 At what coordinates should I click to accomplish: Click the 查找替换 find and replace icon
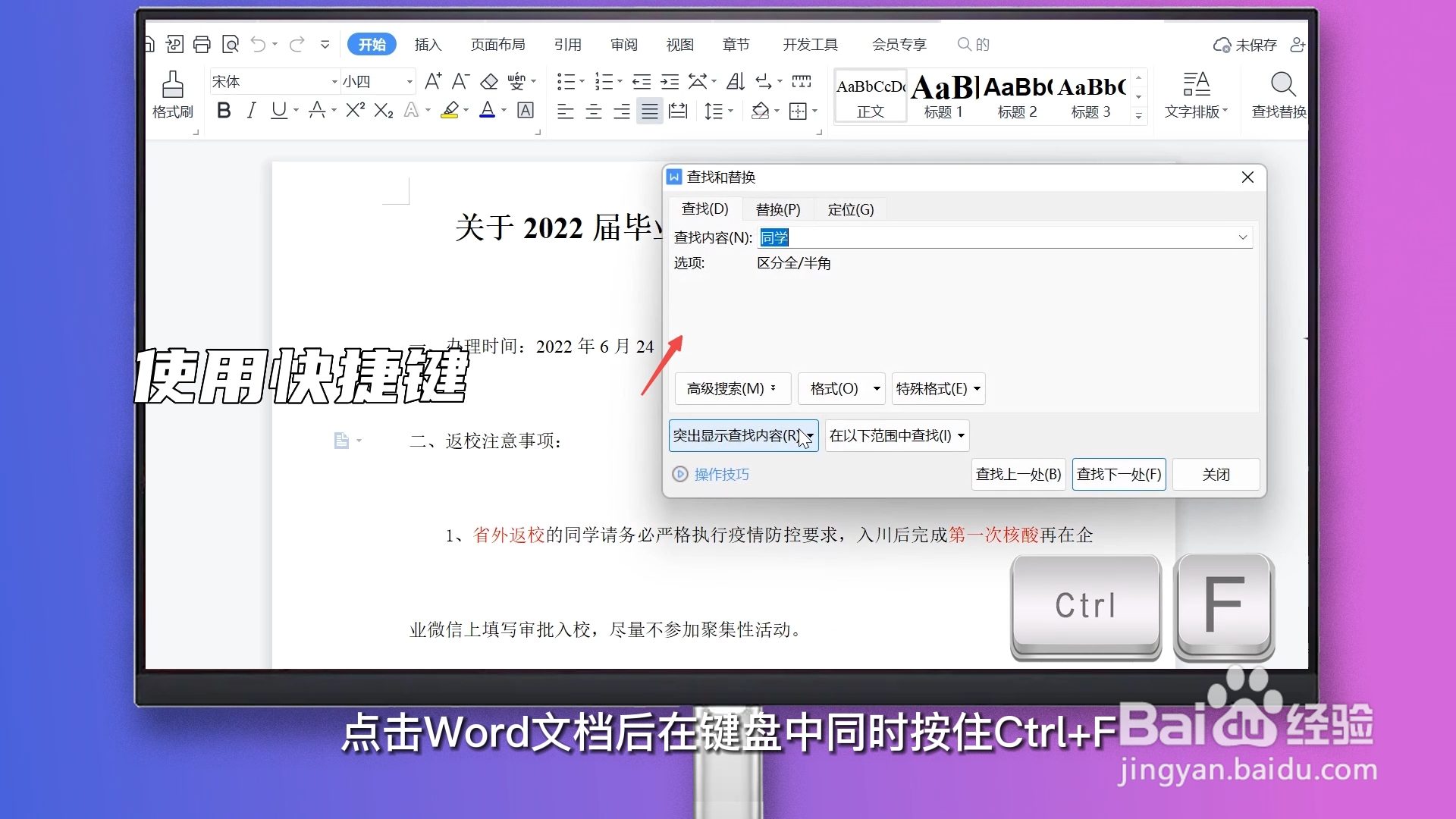1282,95
